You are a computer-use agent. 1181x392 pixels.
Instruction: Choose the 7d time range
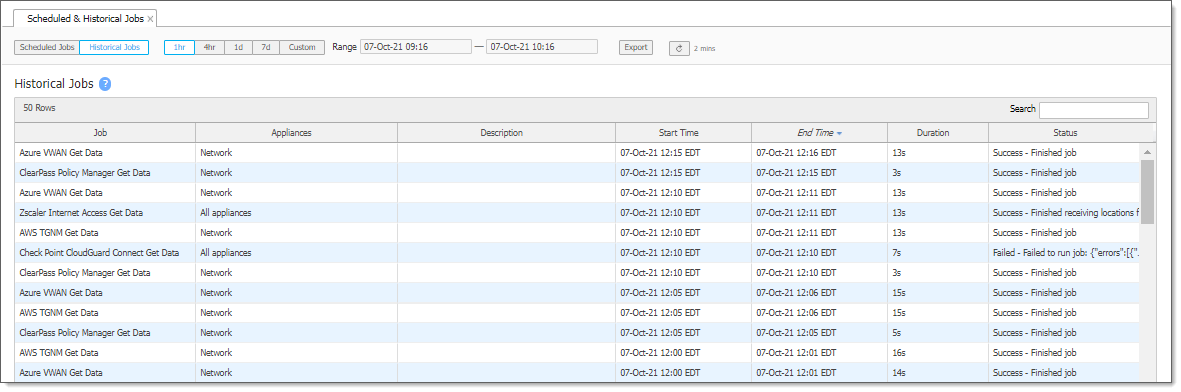[x=266, y=47]
